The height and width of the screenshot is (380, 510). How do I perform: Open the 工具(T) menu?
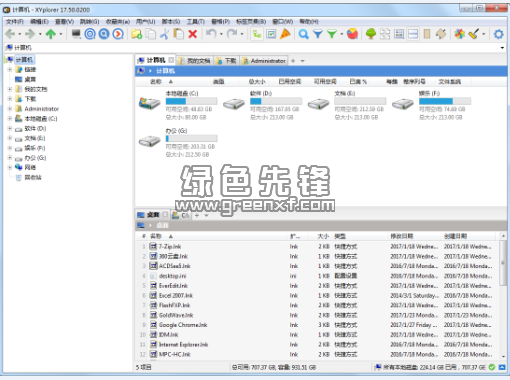coord(196,21)
